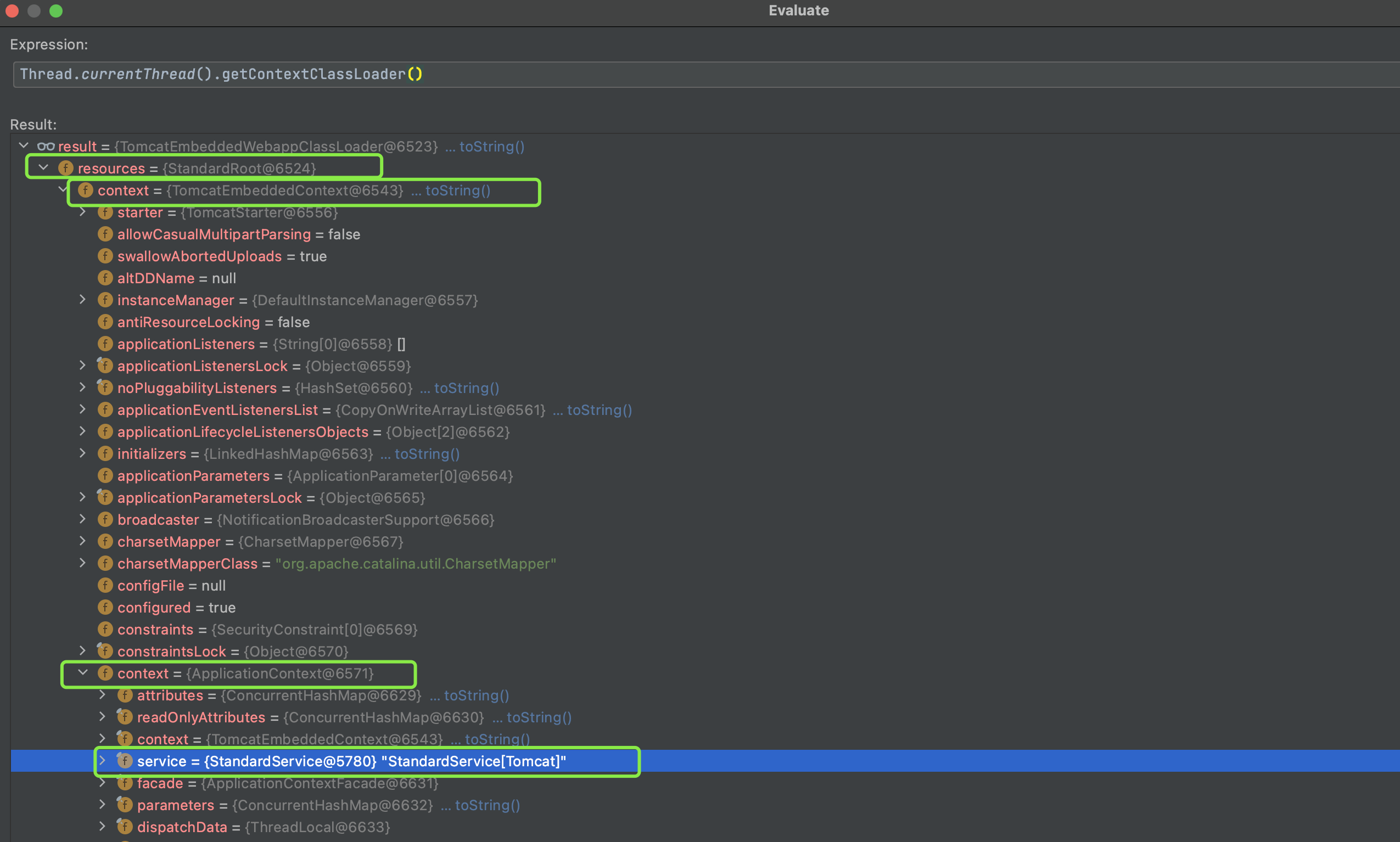Click the field icon beside broadcaster
This screenshot has width=1400, height=842.
105,519
